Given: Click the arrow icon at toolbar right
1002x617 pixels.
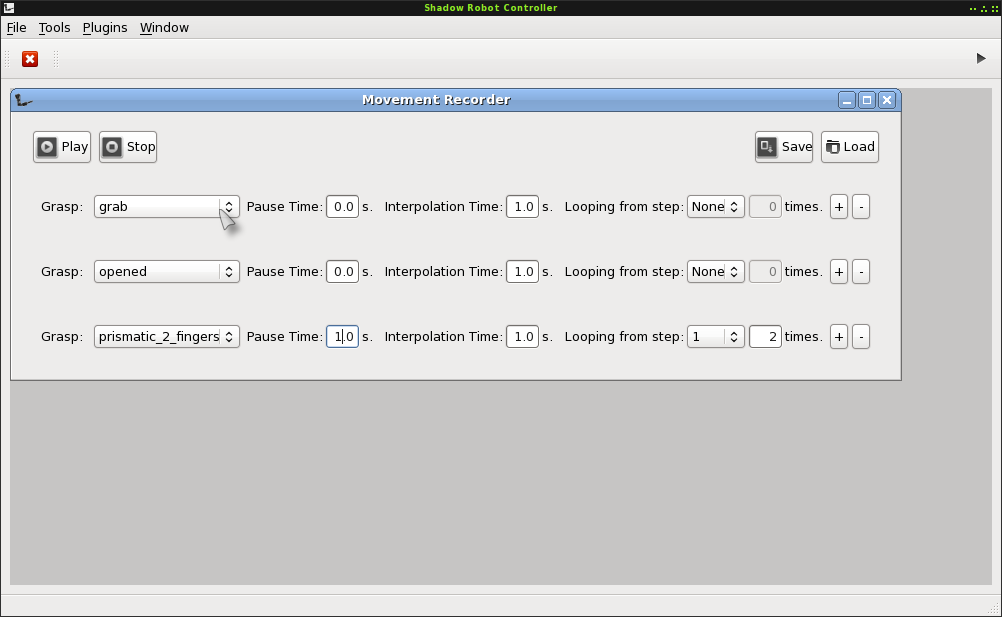Looking at the screenshot, I should tap(981, 59).
